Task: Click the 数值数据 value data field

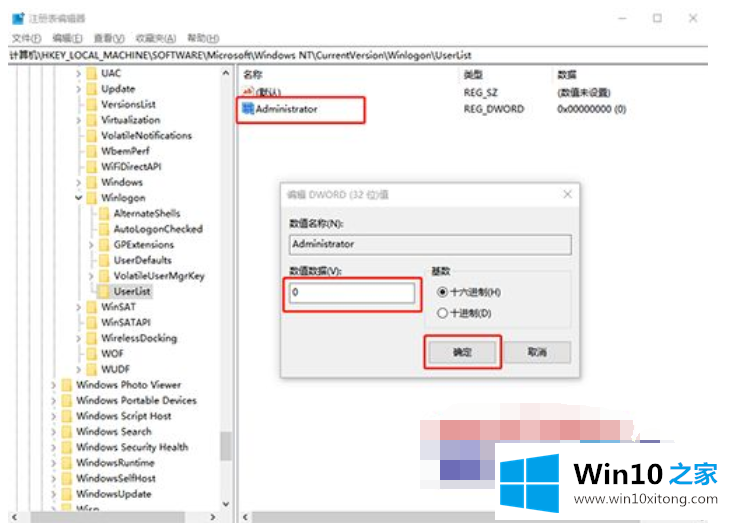Action: pos(351,293)
